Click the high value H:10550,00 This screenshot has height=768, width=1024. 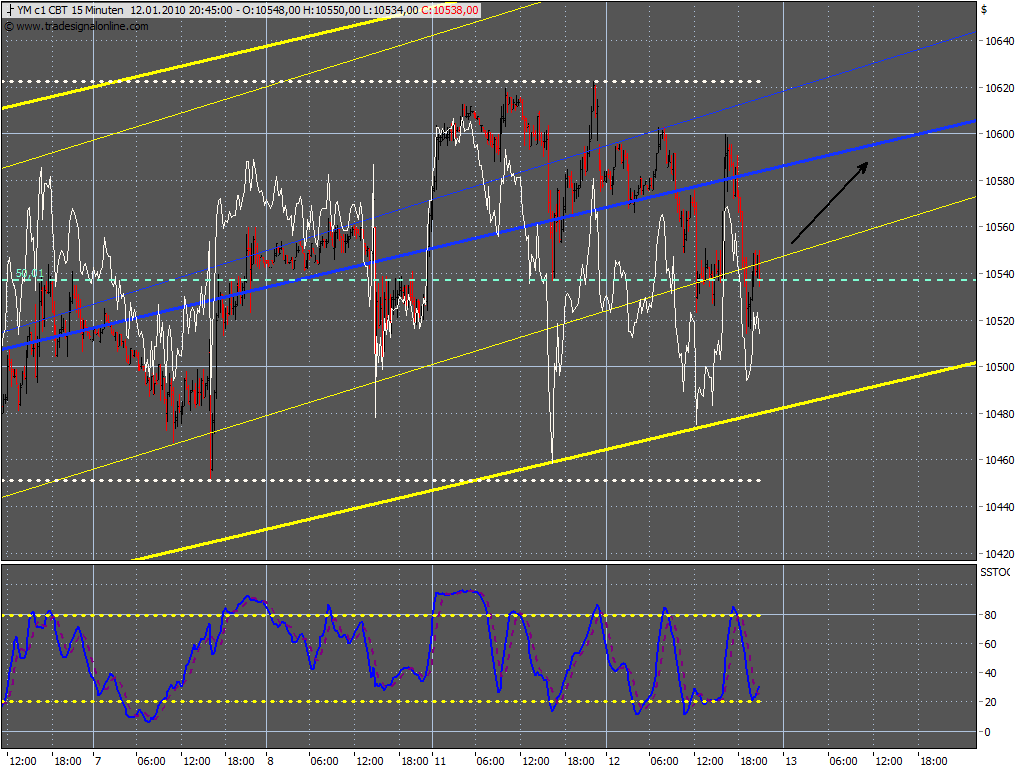click(332, 10)
